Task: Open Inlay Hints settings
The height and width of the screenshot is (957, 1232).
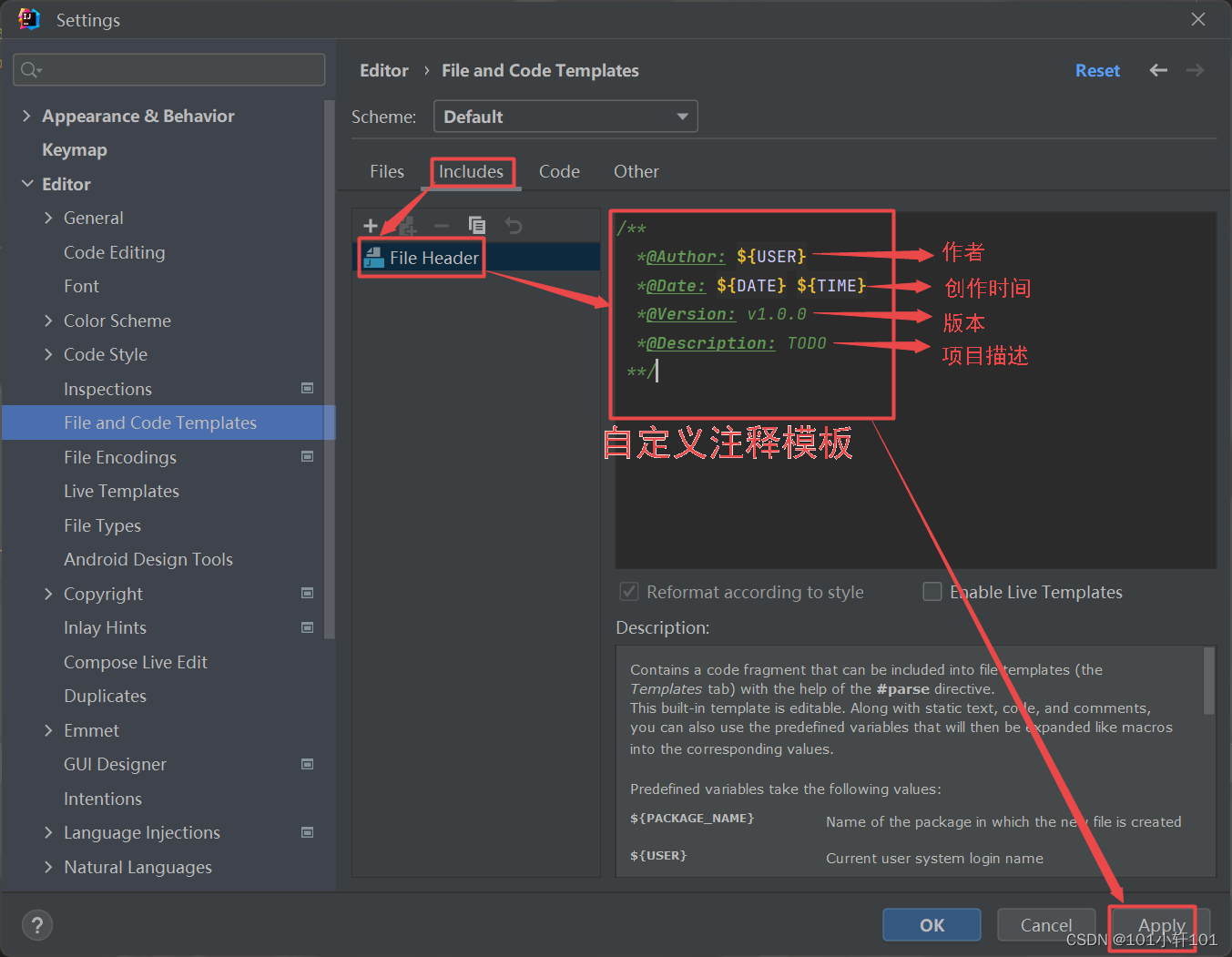Action: [x=105, y=627]
